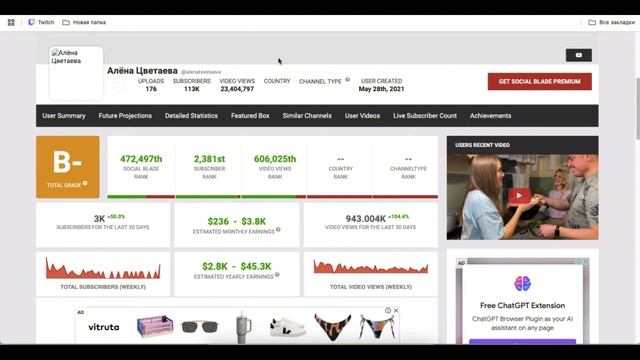Open the Twitch bookmark
The width and height of the screenshot is (640, 360).
click(x=41, y=22)
